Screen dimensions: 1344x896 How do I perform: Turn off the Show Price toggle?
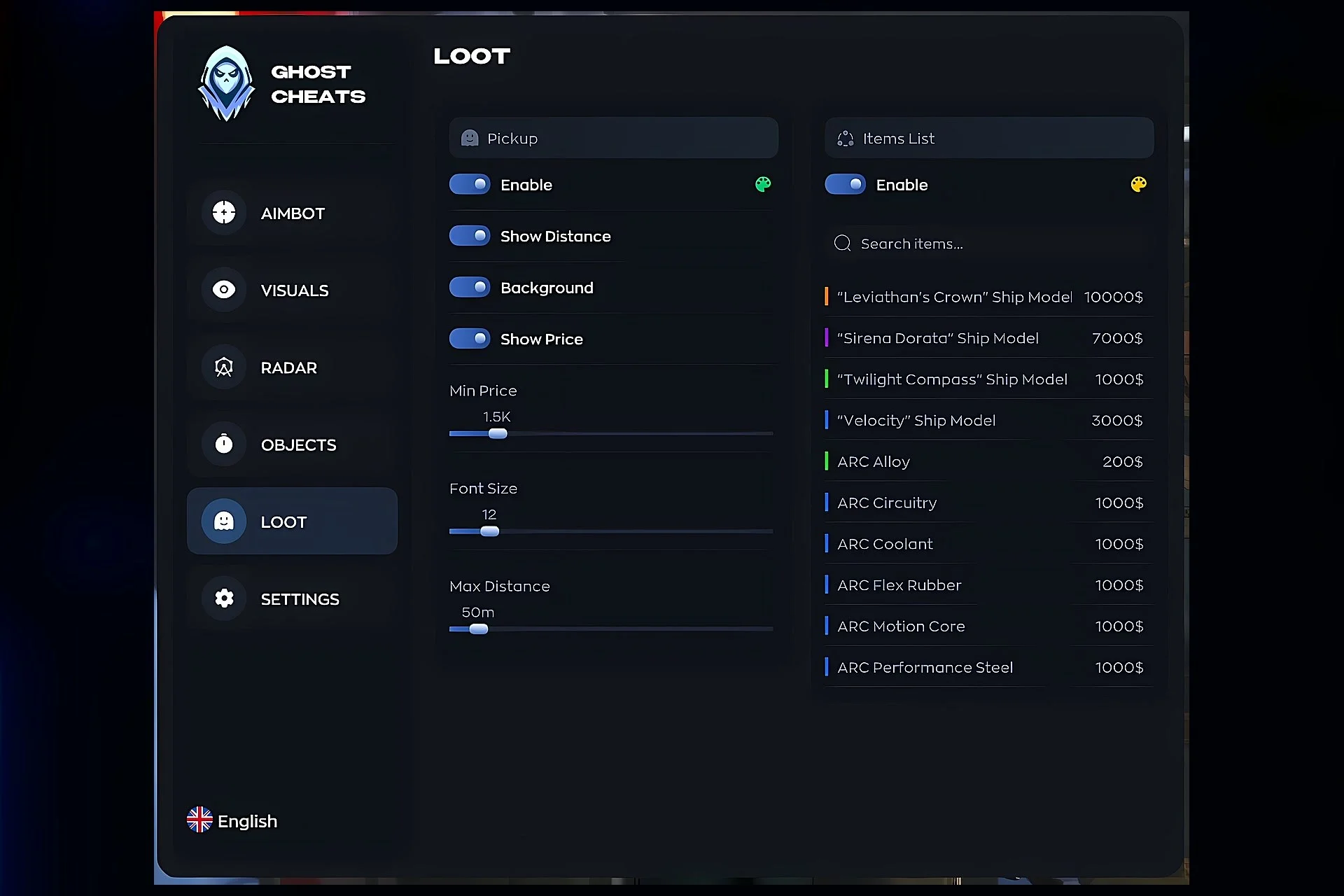470,338
